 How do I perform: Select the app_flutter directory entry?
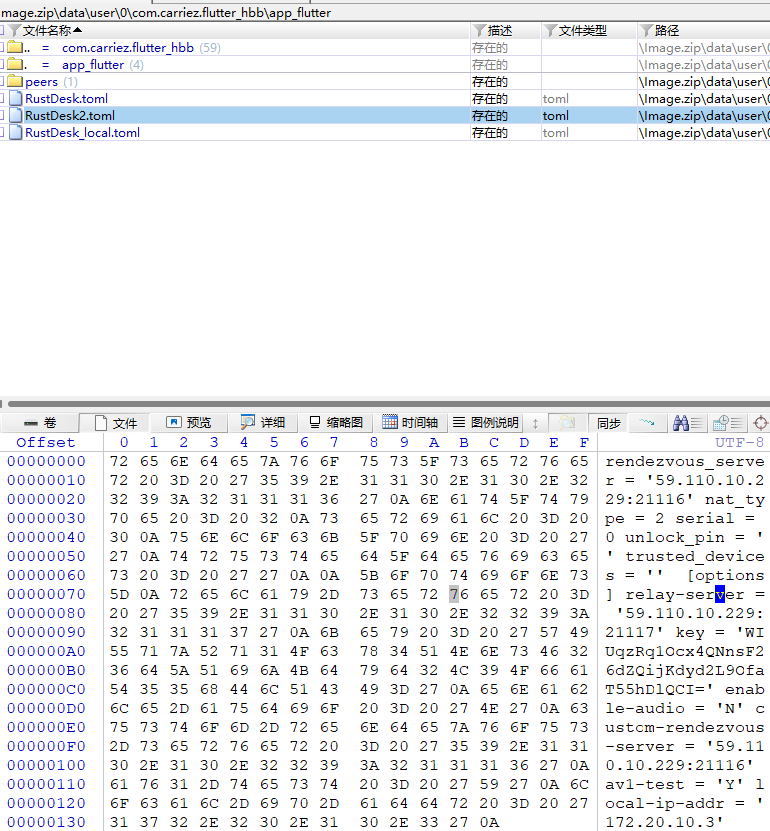coord(93,65)
